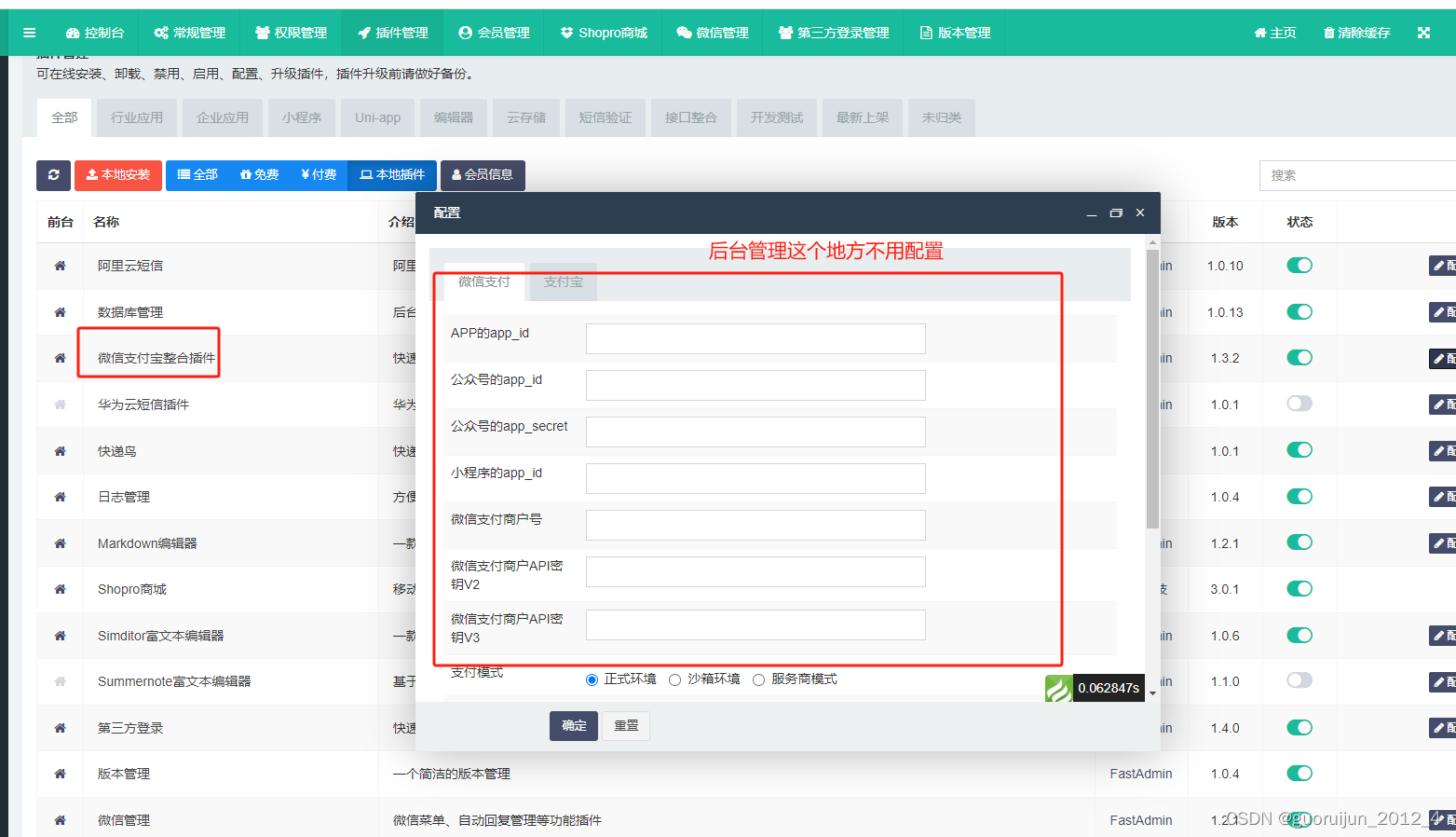Select the 正式环境 payment mode radio

point(592,679)
